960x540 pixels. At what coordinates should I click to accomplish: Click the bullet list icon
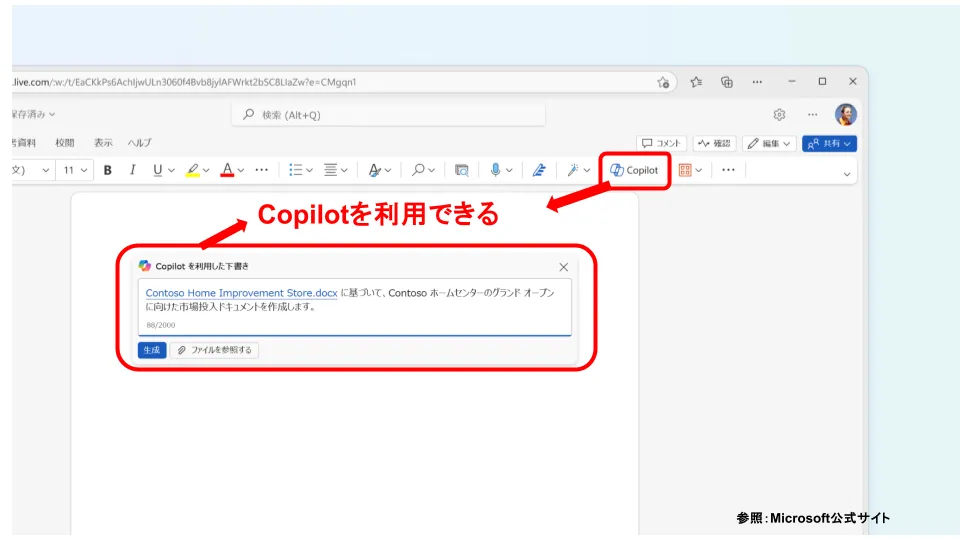tap(295, 170)
